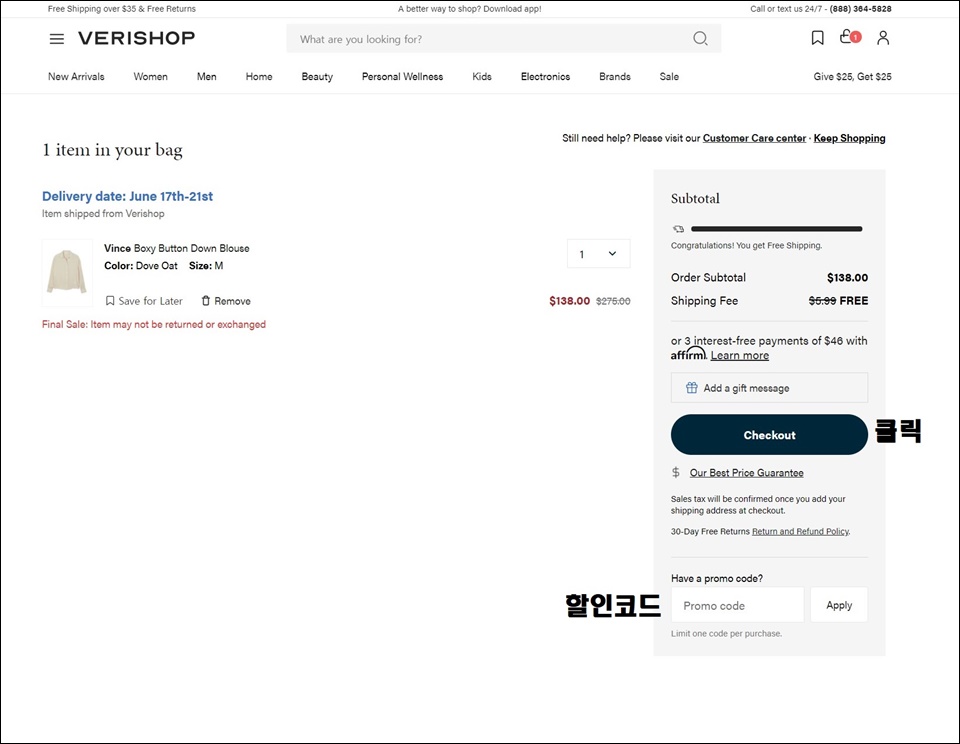Open the account profile icon
Image resolution: width=960 pixels, height=744 pixels.
click(883, 38)
